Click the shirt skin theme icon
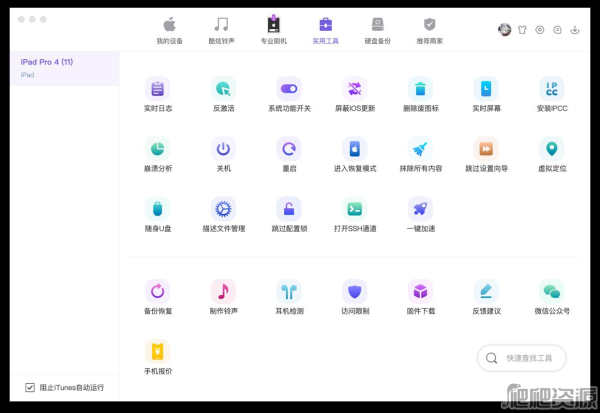Viewport: 600px width, 413px height. click(522, 30)
